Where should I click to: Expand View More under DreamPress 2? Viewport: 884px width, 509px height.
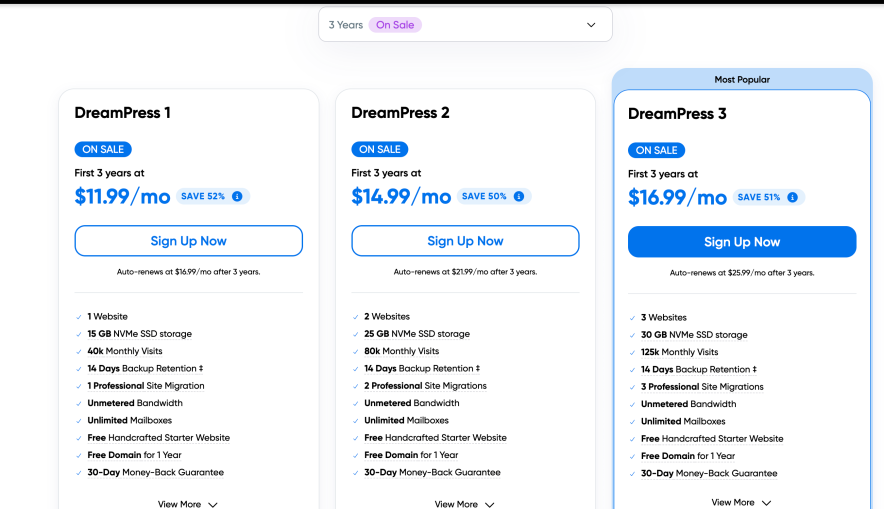tap(465, 504)
